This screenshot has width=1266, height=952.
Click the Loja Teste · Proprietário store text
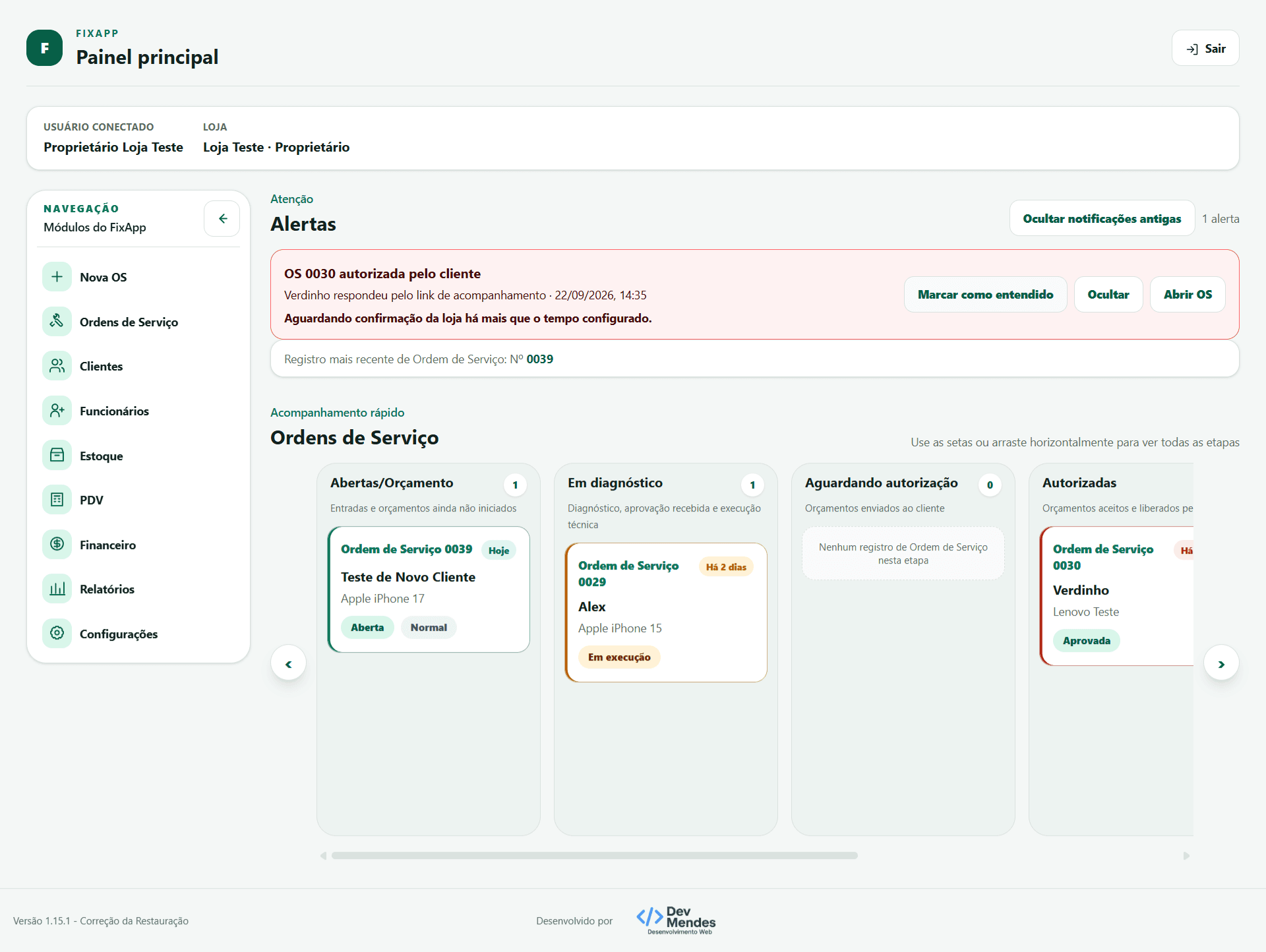click(x=276, y=147)
